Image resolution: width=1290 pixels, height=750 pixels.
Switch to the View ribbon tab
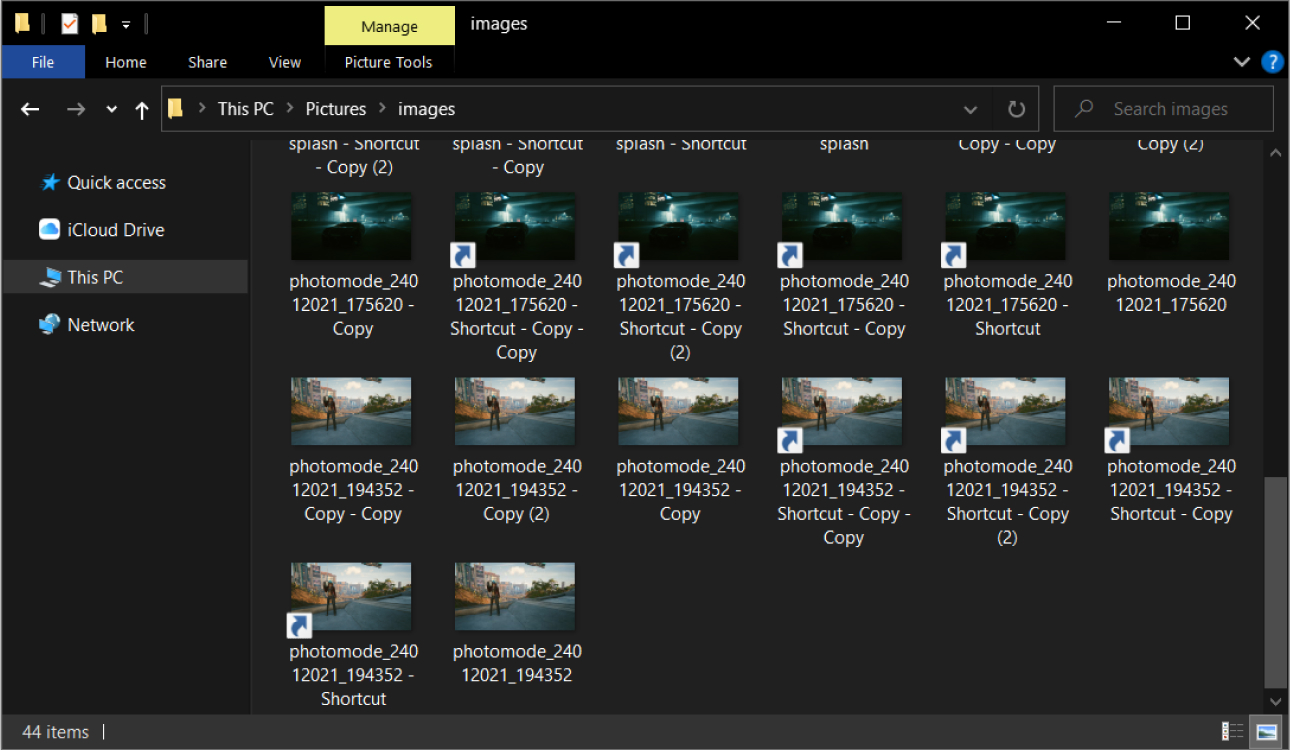pyautogui.click(x=284, y=62)
